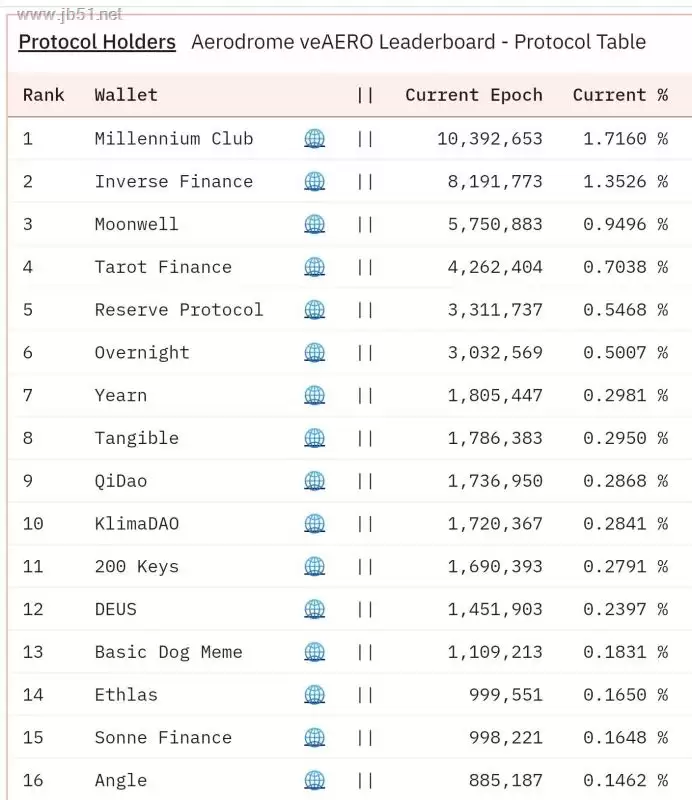Viewport: 692px width, 800px height.
Task: Open Tarot Finance globe icon
Action: [x=314, y=267]
